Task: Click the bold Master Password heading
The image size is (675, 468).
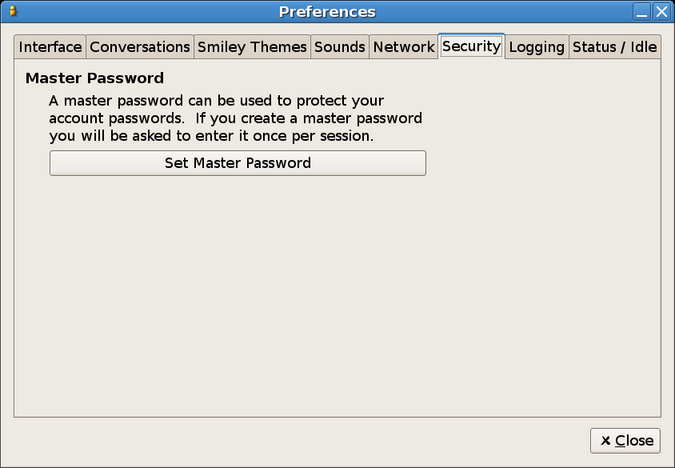Action: [x=94, y=78]
